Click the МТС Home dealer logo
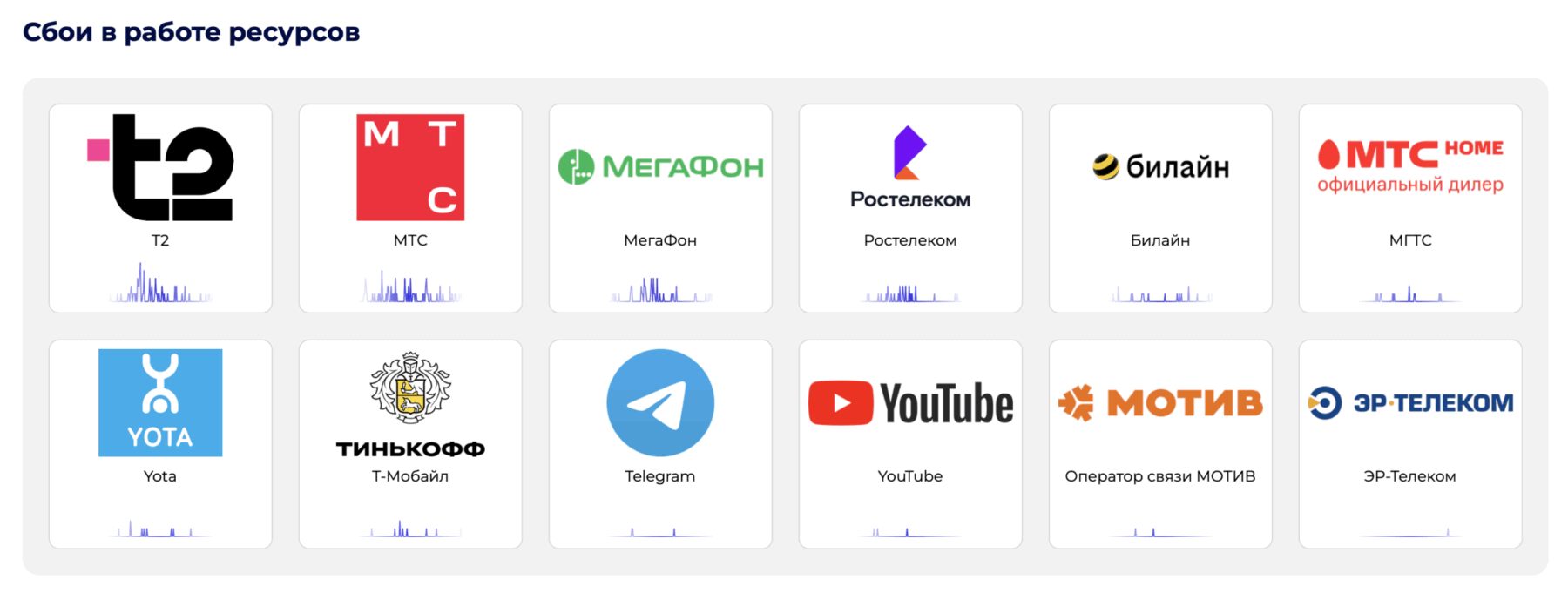The image size is (1568, 600). pos(1410,166)
